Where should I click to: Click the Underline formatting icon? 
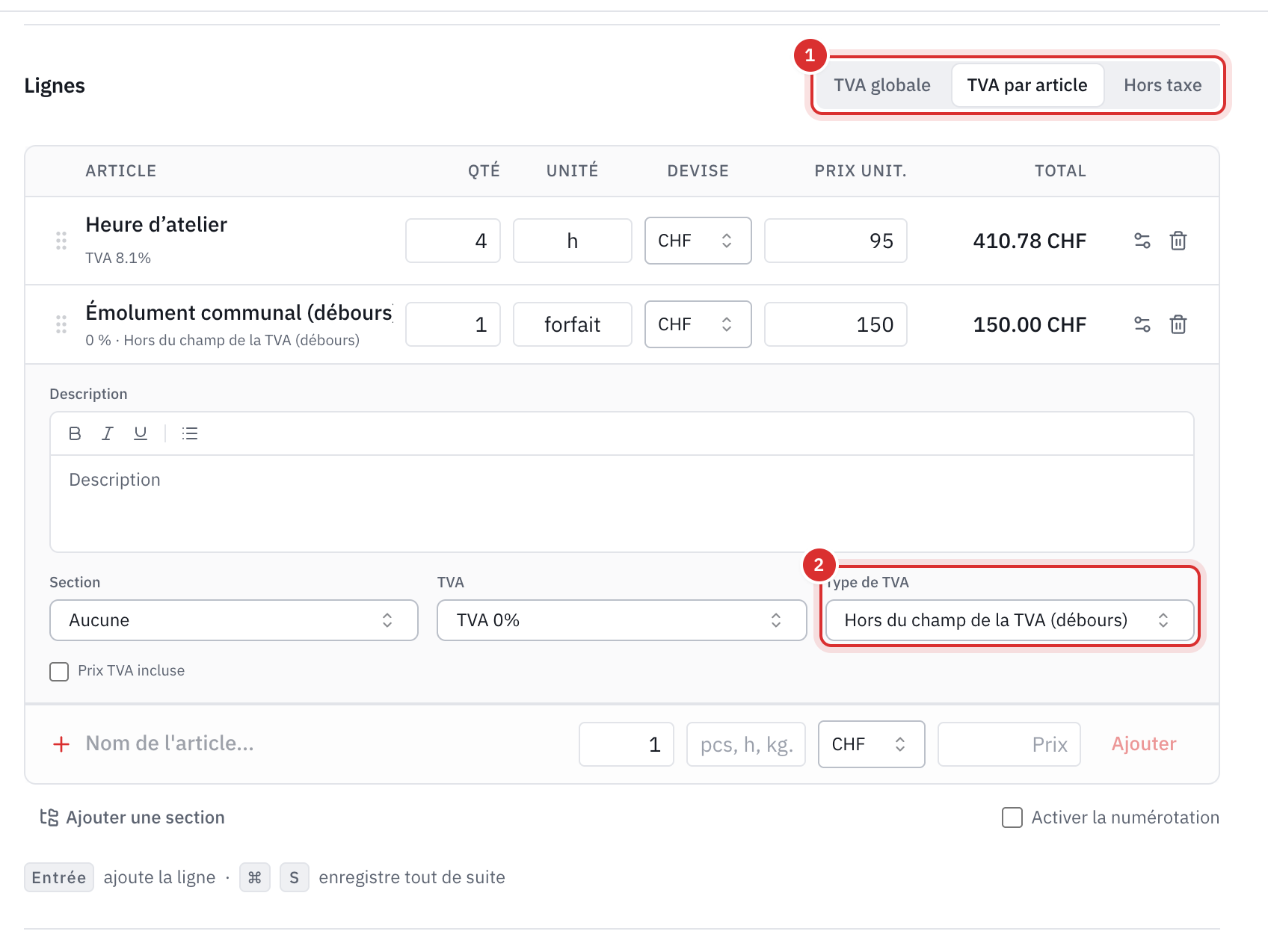[141, 433]
